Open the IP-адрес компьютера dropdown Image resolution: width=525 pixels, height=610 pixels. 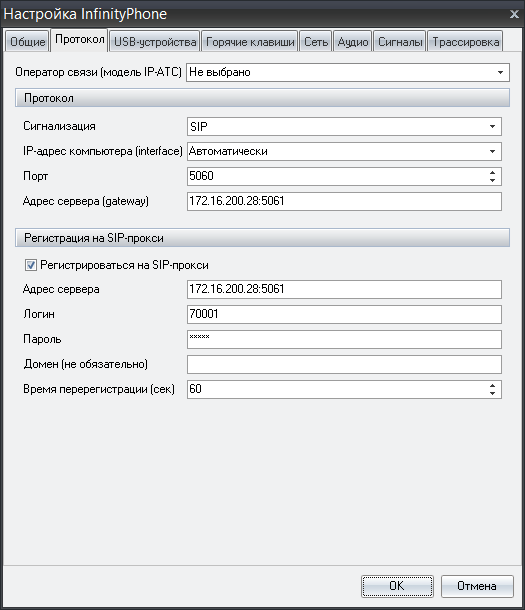344,151
